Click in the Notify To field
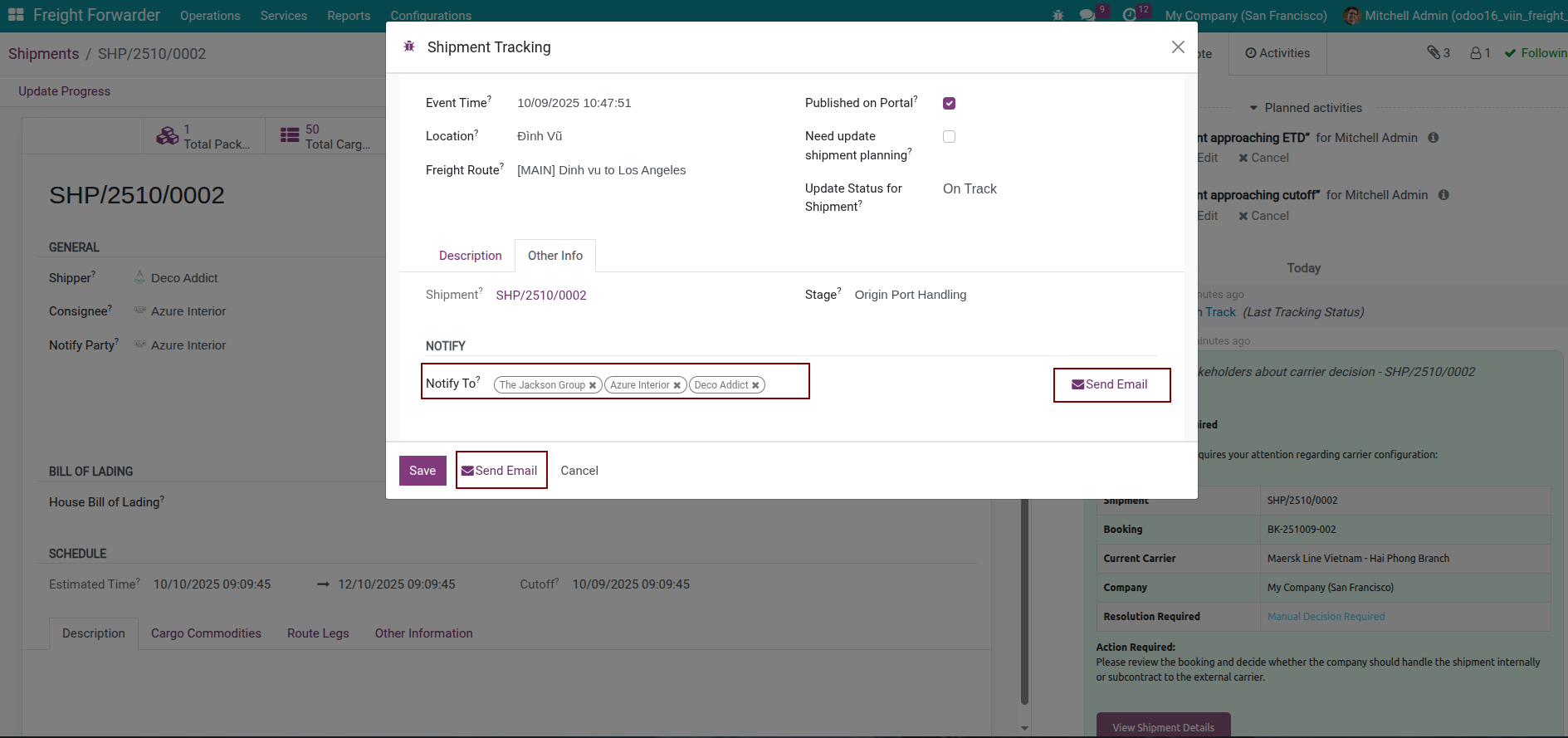Image resolution: width=1568 pixels, height=738 pixels. tap(784, 384)
